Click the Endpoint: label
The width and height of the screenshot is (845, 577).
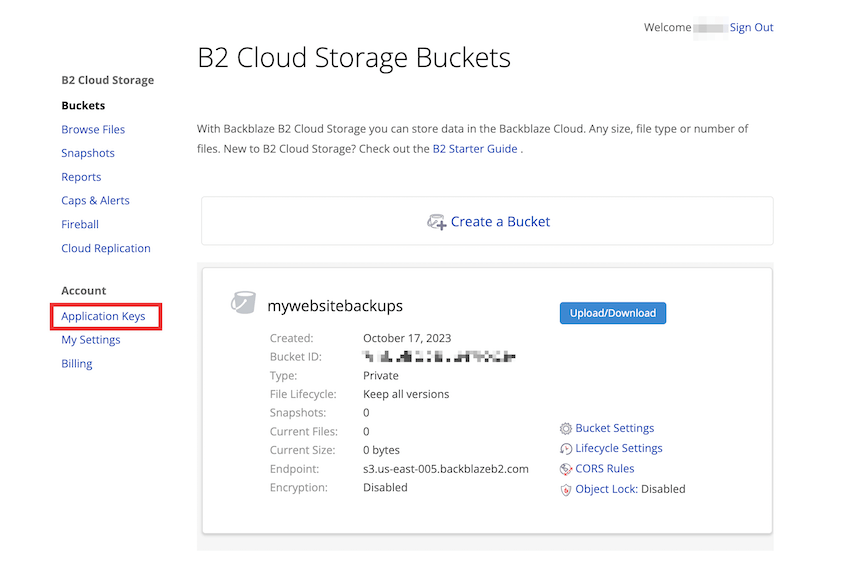294,469
